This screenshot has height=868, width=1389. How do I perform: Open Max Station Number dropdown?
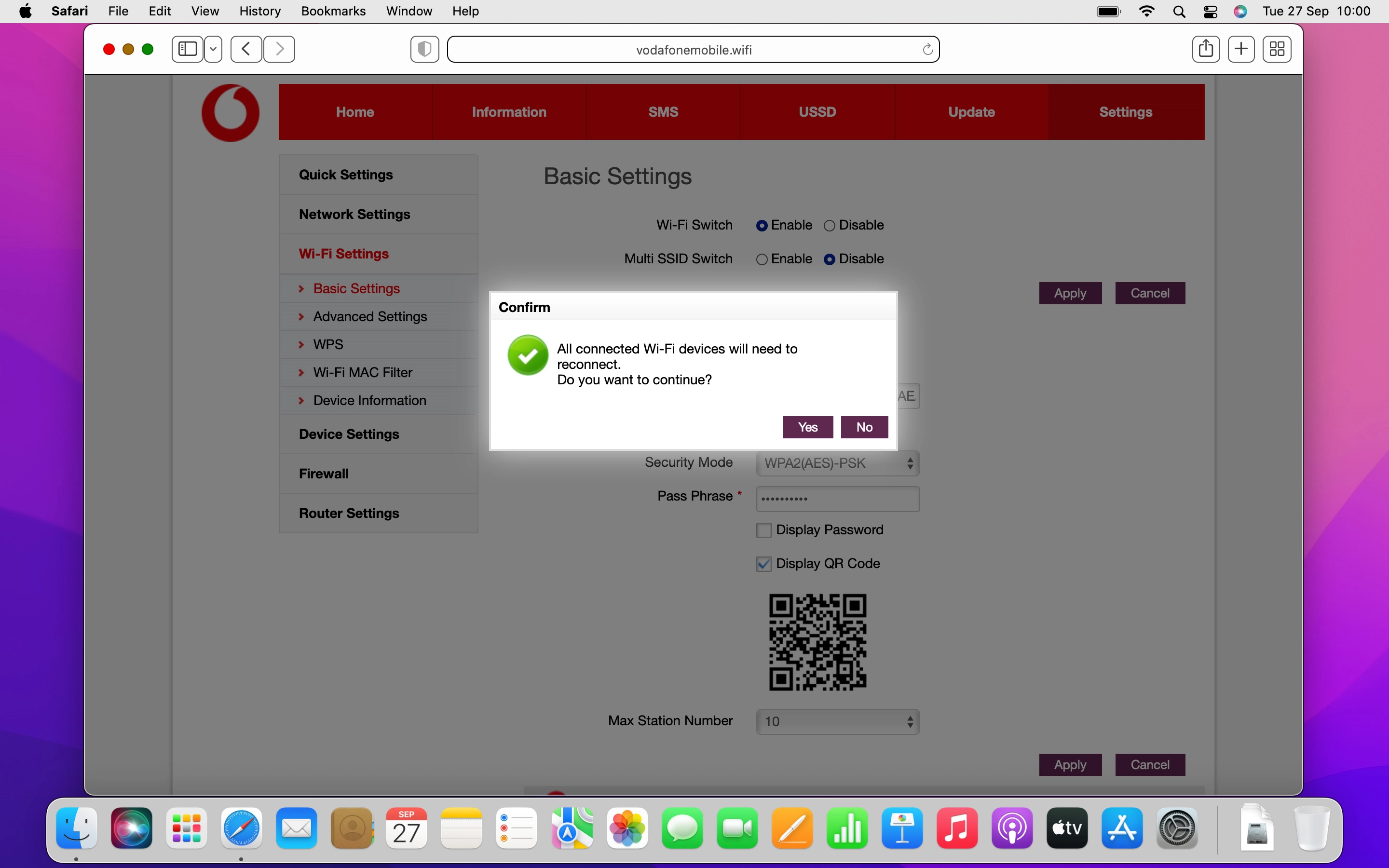point(837,721)
